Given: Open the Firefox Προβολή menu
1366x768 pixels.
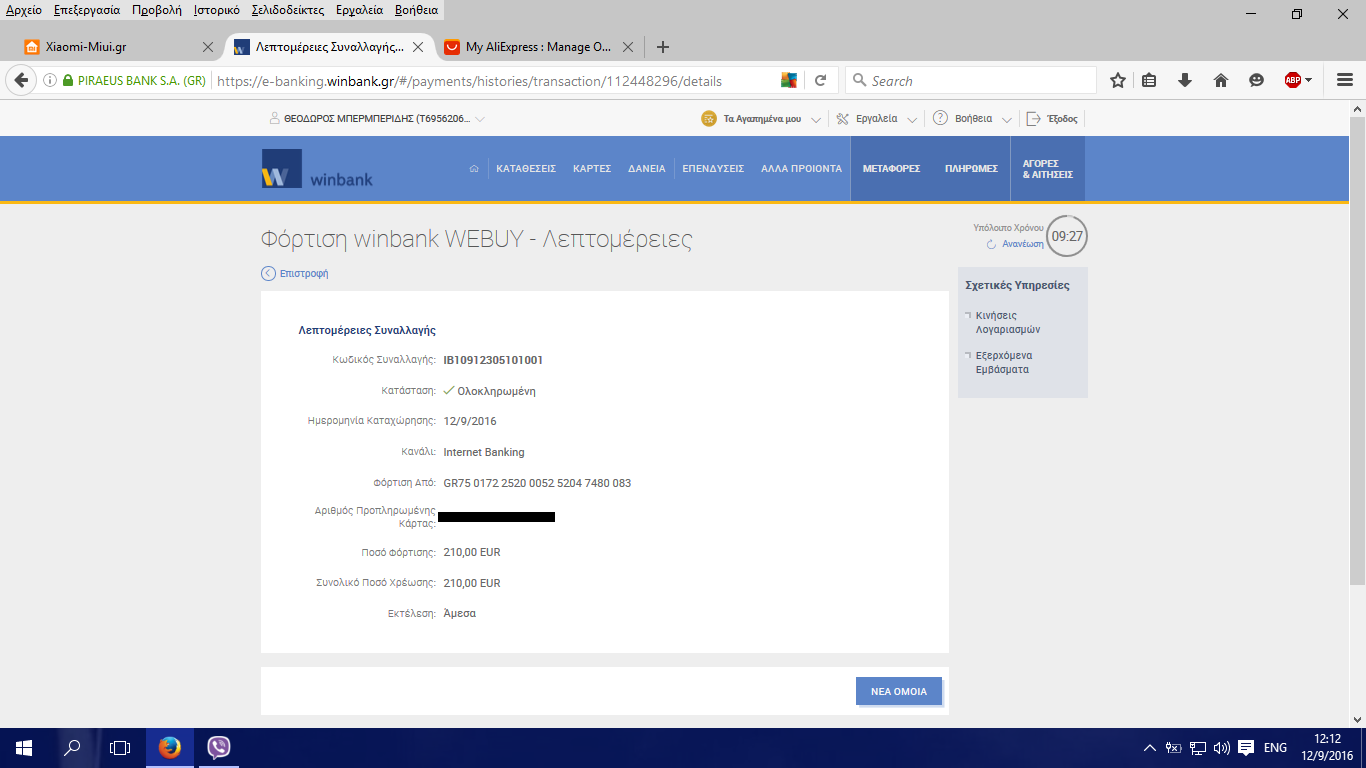Looking at the screenshot, I should click(157, 10).
